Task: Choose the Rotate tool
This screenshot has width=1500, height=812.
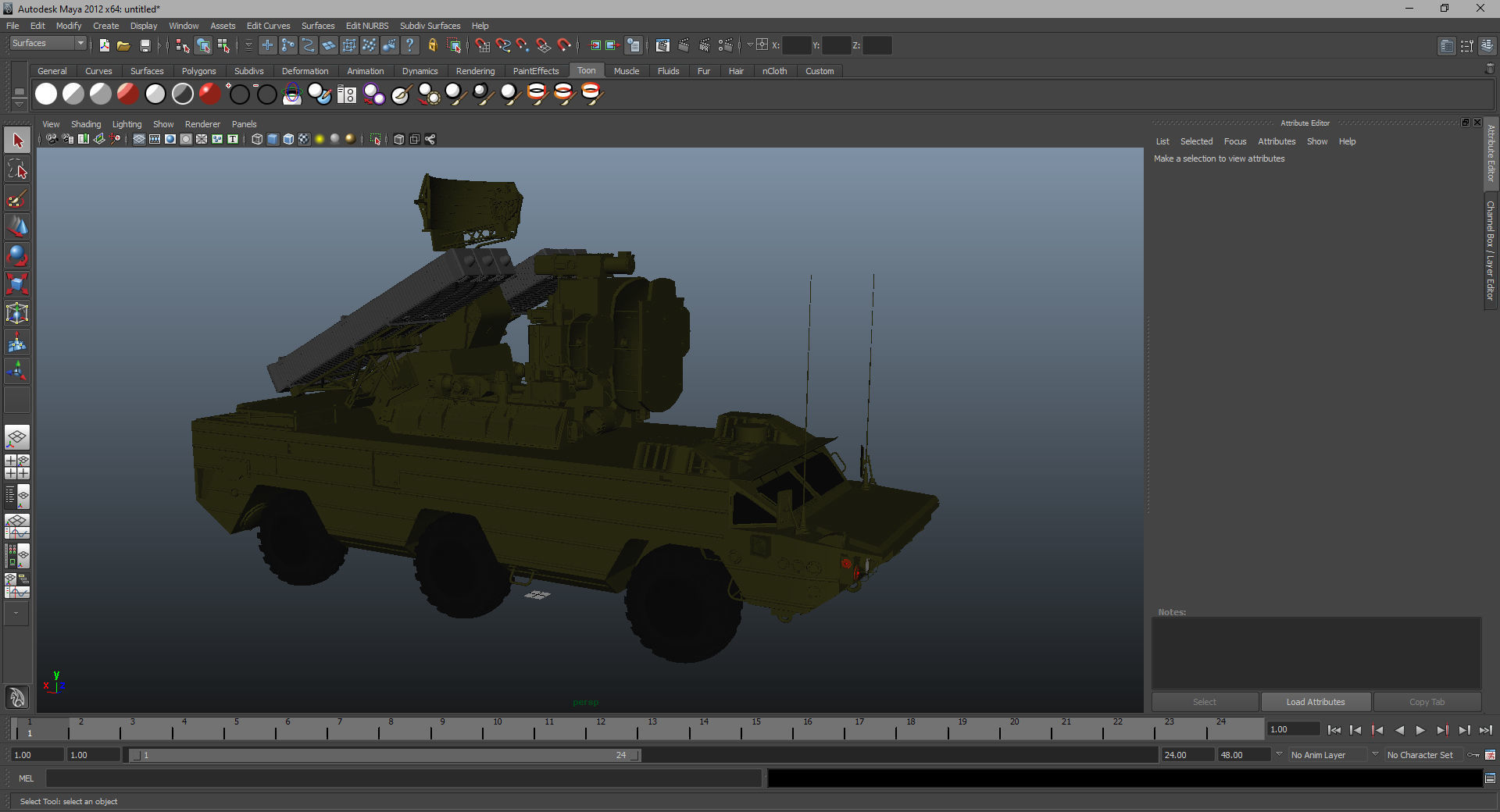Action: point(17,256)
